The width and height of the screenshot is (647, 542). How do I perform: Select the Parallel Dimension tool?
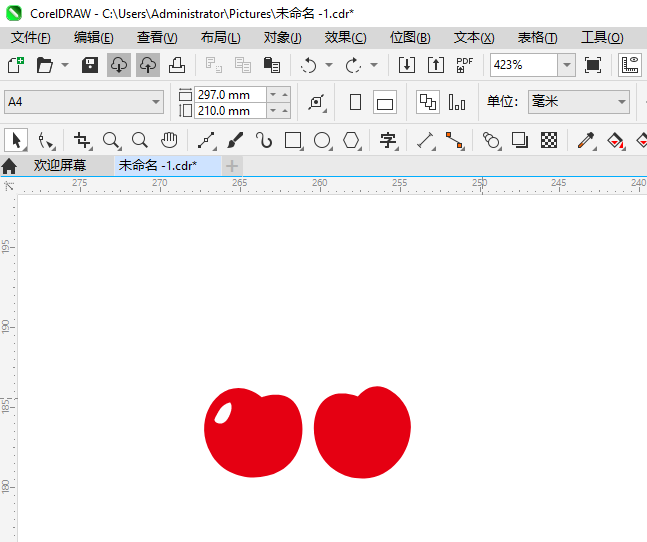[425, 140]
